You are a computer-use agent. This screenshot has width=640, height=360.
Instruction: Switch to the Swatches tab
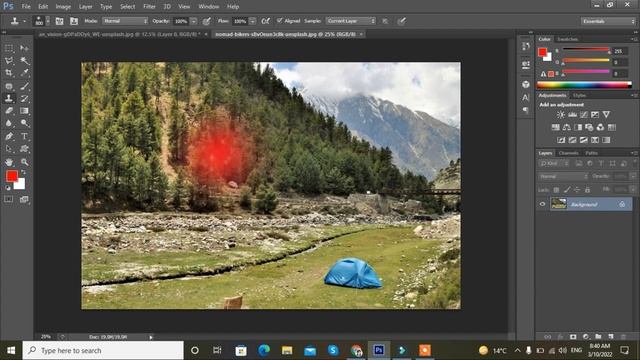point(567,39)
